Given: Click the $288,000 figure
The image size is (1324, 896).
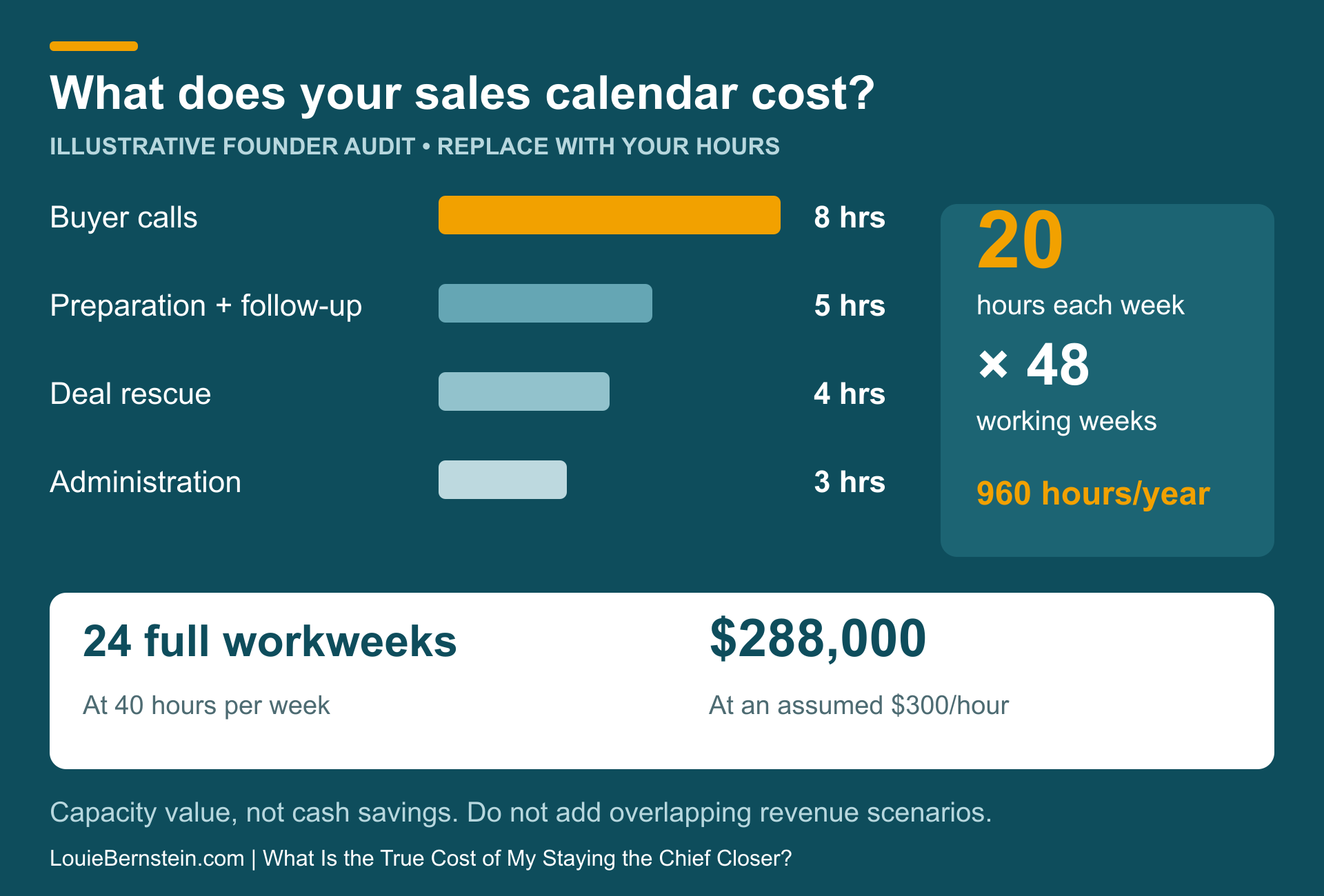Looking at the screenshot, I should [x=818, y=638].
